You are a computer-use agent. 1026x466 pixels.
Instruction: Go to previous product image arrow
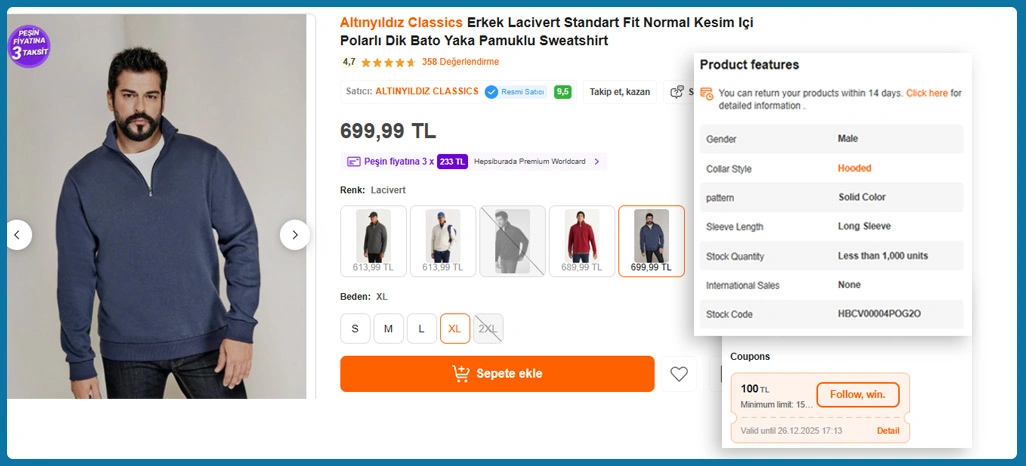18,235
